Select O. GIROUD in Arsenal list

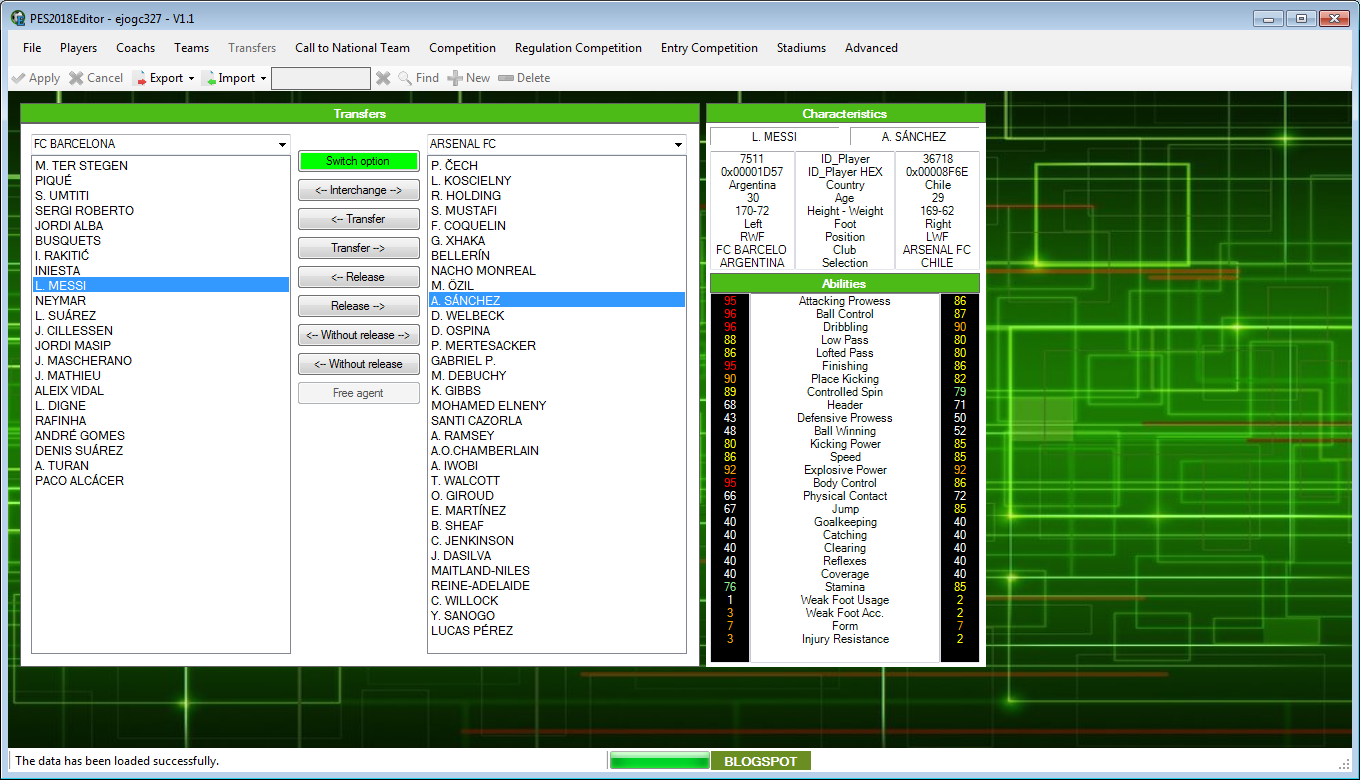coord(557,496)
